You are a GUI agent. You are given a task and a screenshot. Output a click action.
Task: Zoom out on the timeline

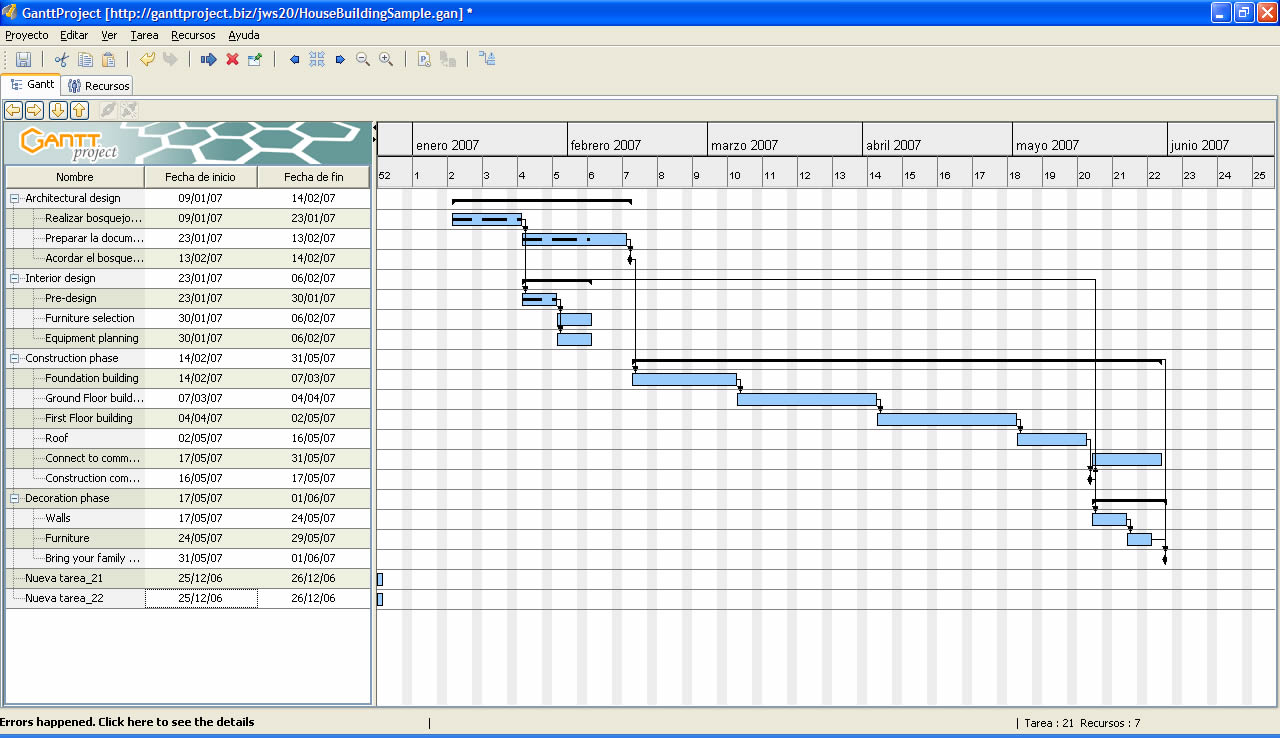coord(363,59)
